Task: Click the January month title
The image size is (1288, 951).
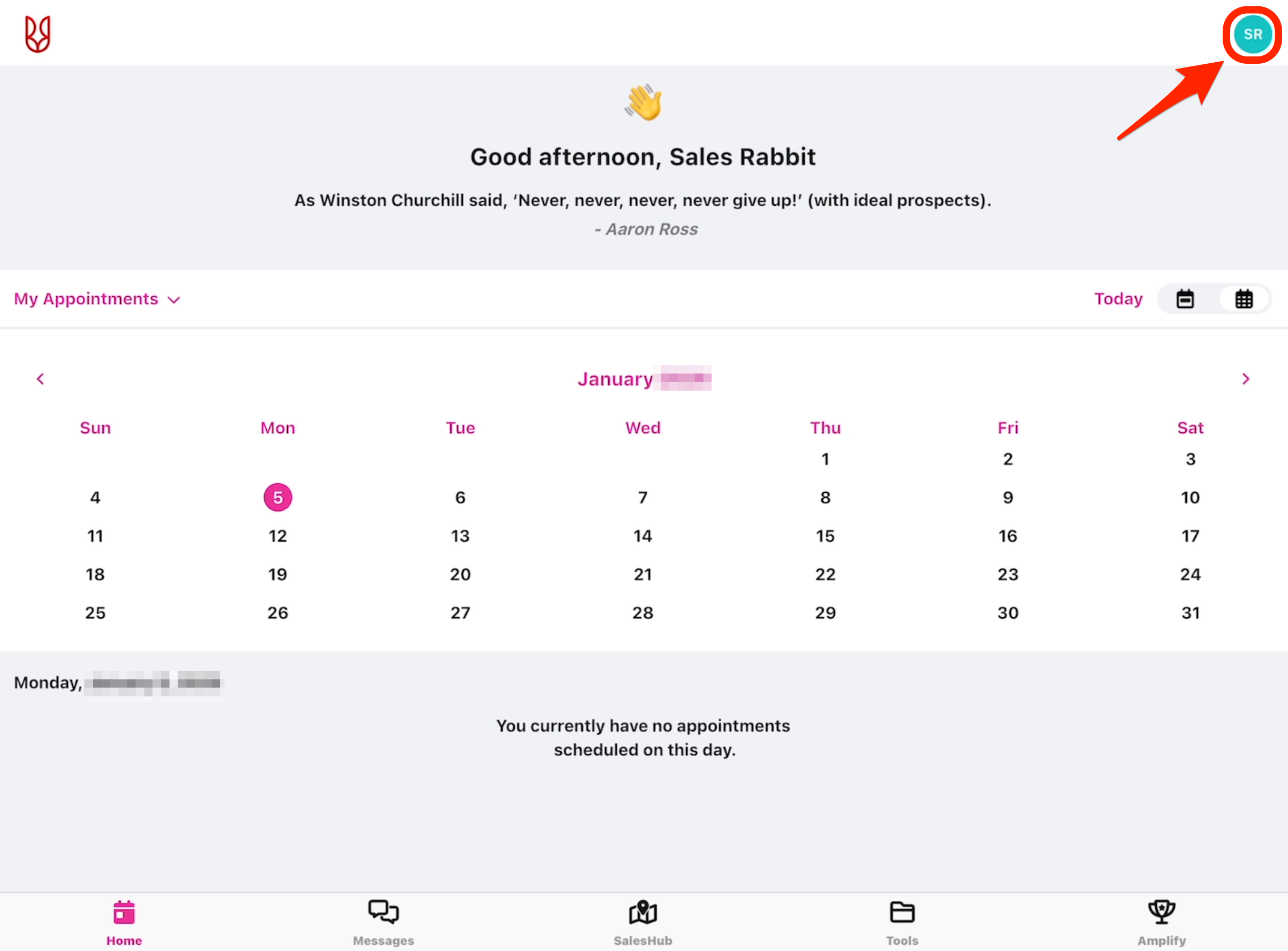Action: coord(616,379)
